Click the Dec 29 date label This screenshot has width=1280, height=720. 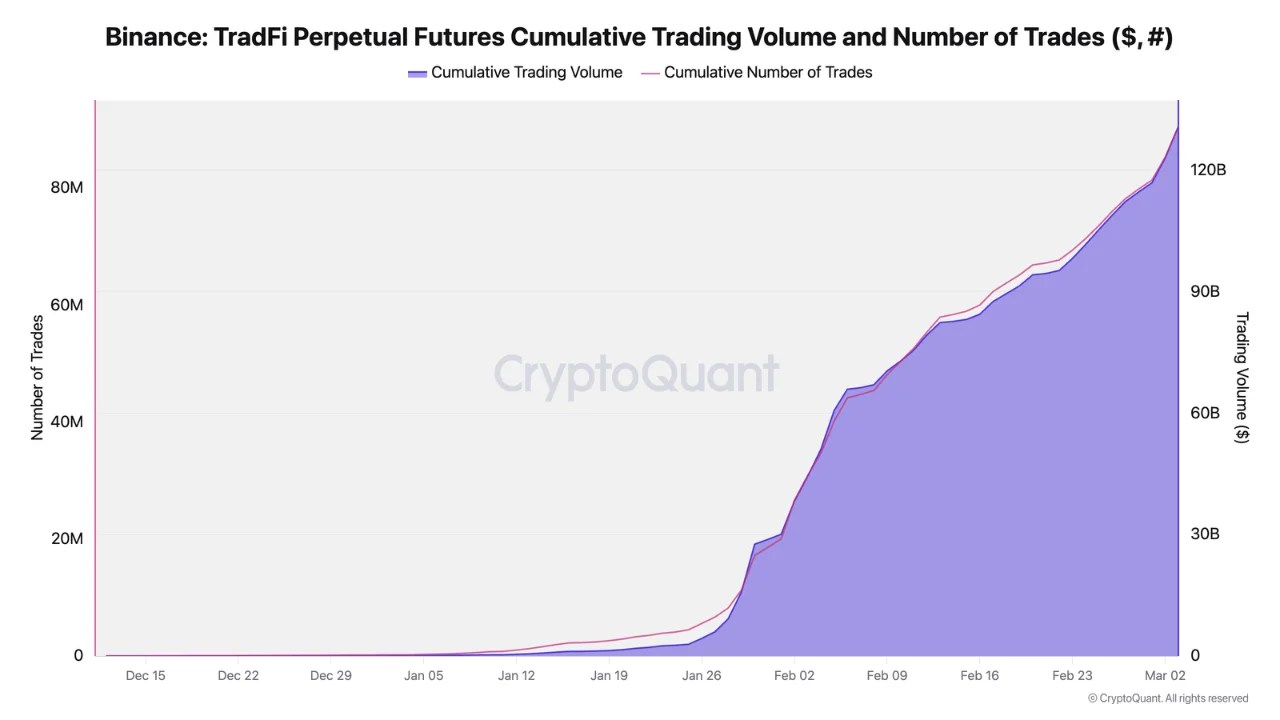(x=331, y=676)
